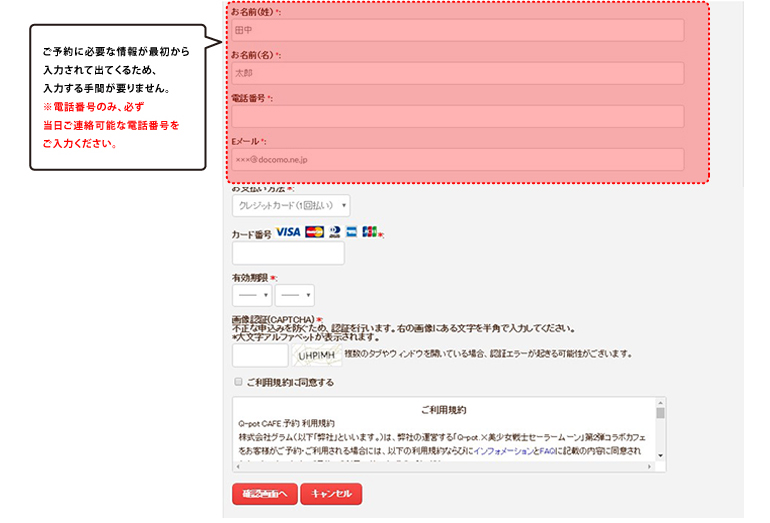The width and height of the screenshot is (770, 523).
Task: Click the JCB card logo
Action: (x=369, y=232)
